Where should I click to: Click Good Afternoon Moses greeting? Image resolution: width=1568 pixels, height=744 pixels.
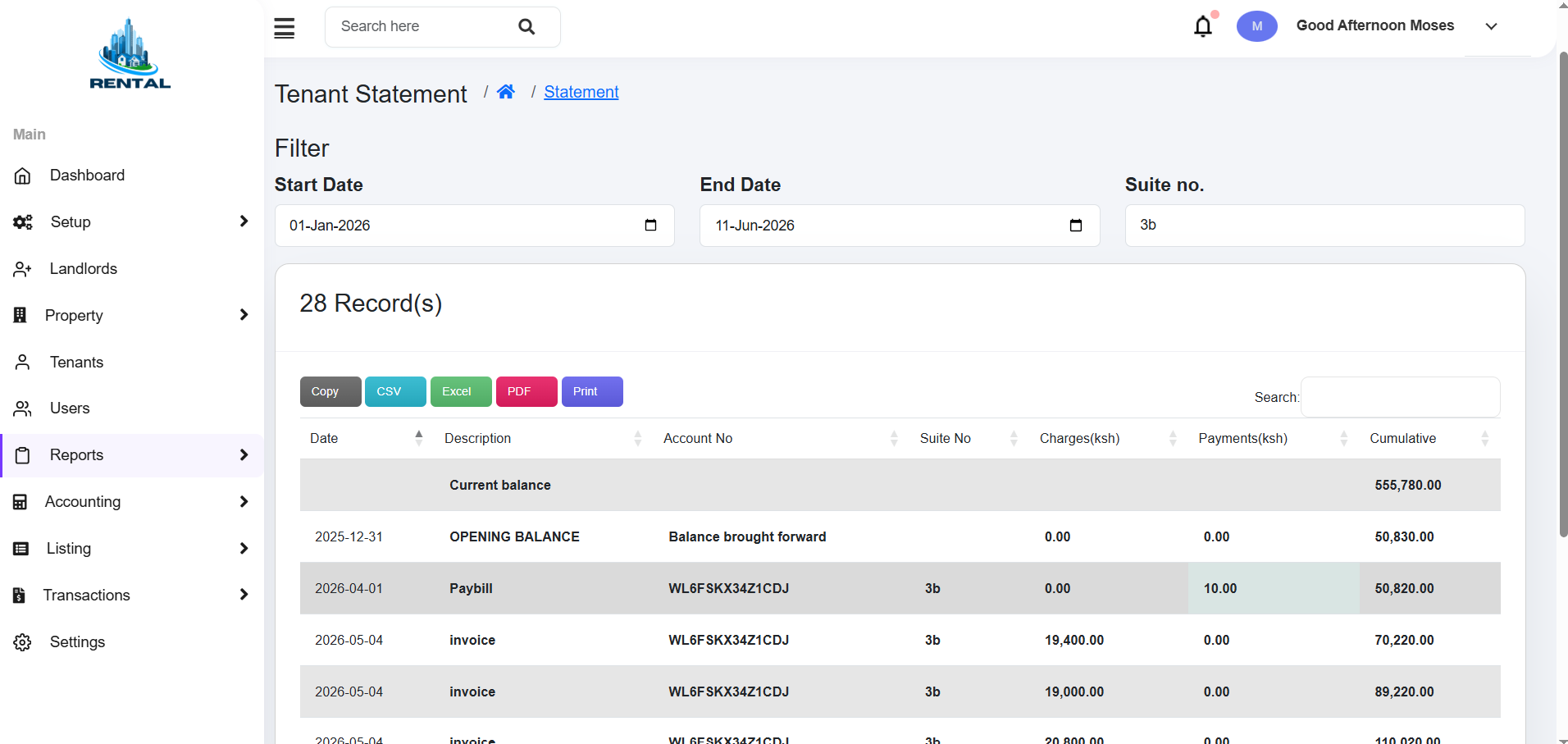tap(1375, 25)
